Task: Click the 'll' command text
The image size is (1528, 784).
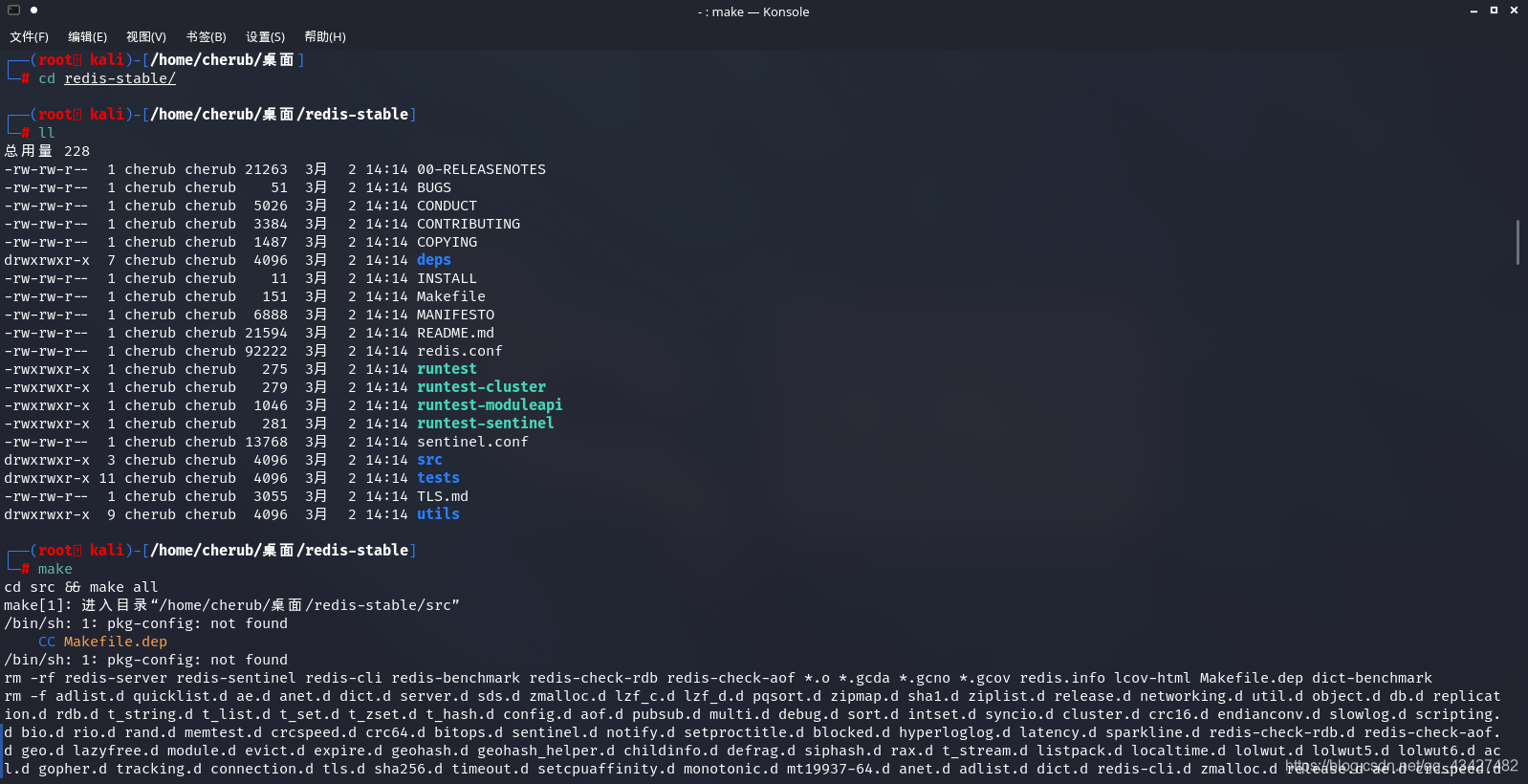Action: pyautogui.click(x=46, y=133)
